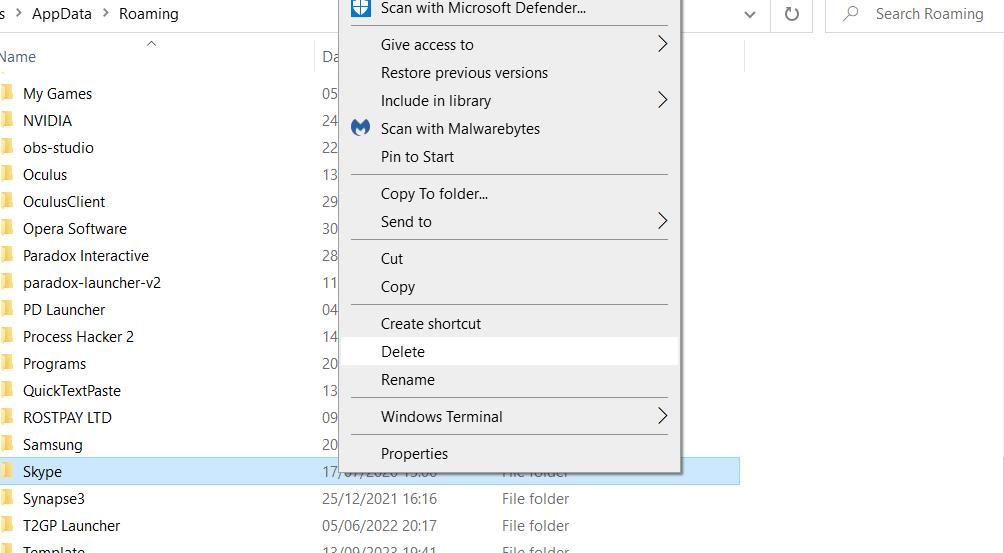Screen dimensions: 1004x553
Task: Select the Samsung folder name
Action: click(53, 444)
